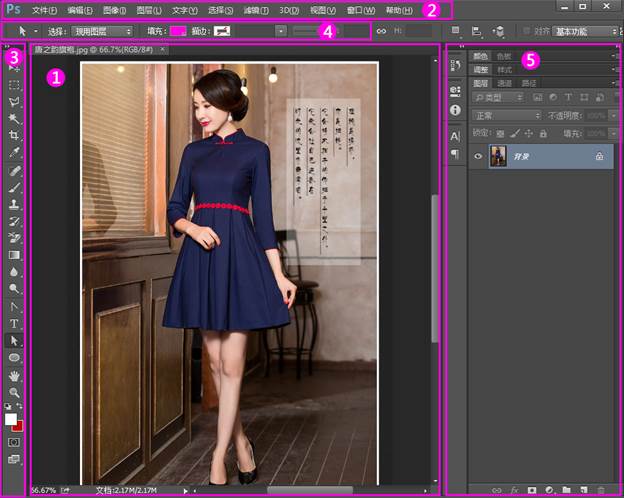The height and width of the screenshot is (498, 624).
Task: Click the white foreground color swatch
Action: point(11,419)
